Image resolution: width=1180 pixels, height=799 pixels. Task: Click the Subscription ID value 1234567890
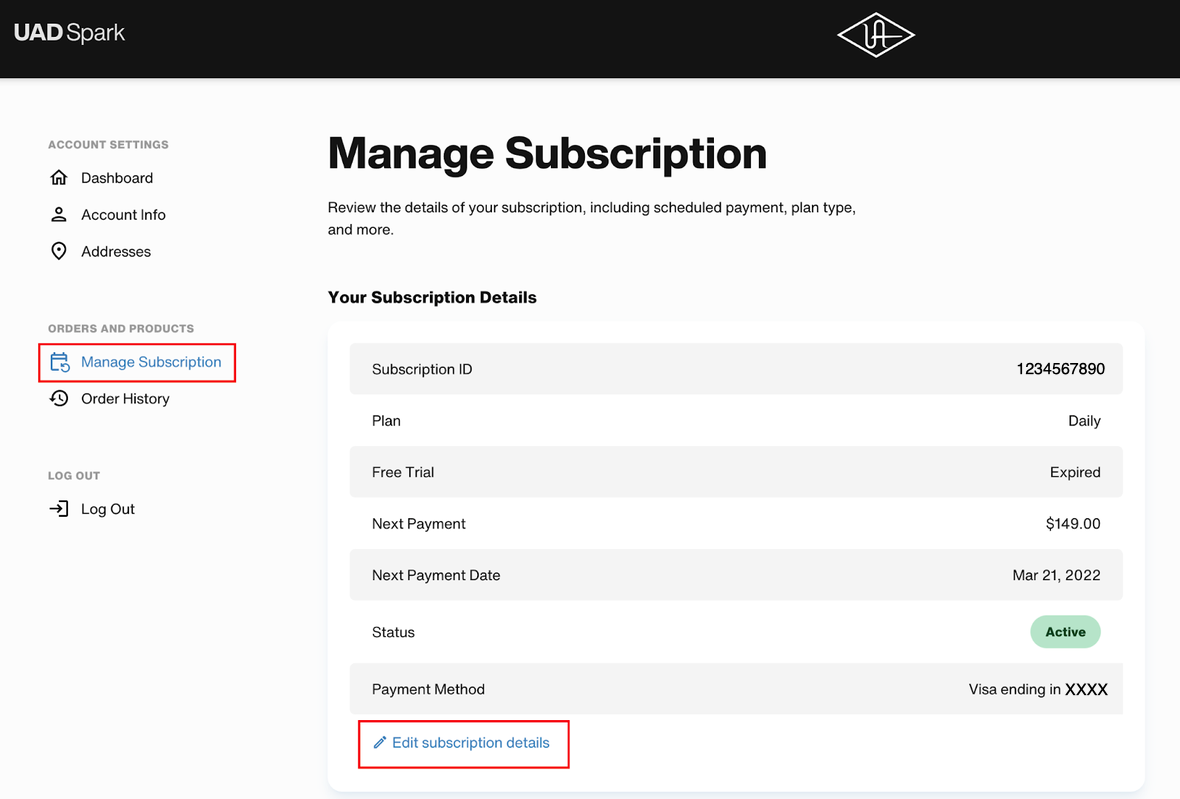click(1060, 369)
